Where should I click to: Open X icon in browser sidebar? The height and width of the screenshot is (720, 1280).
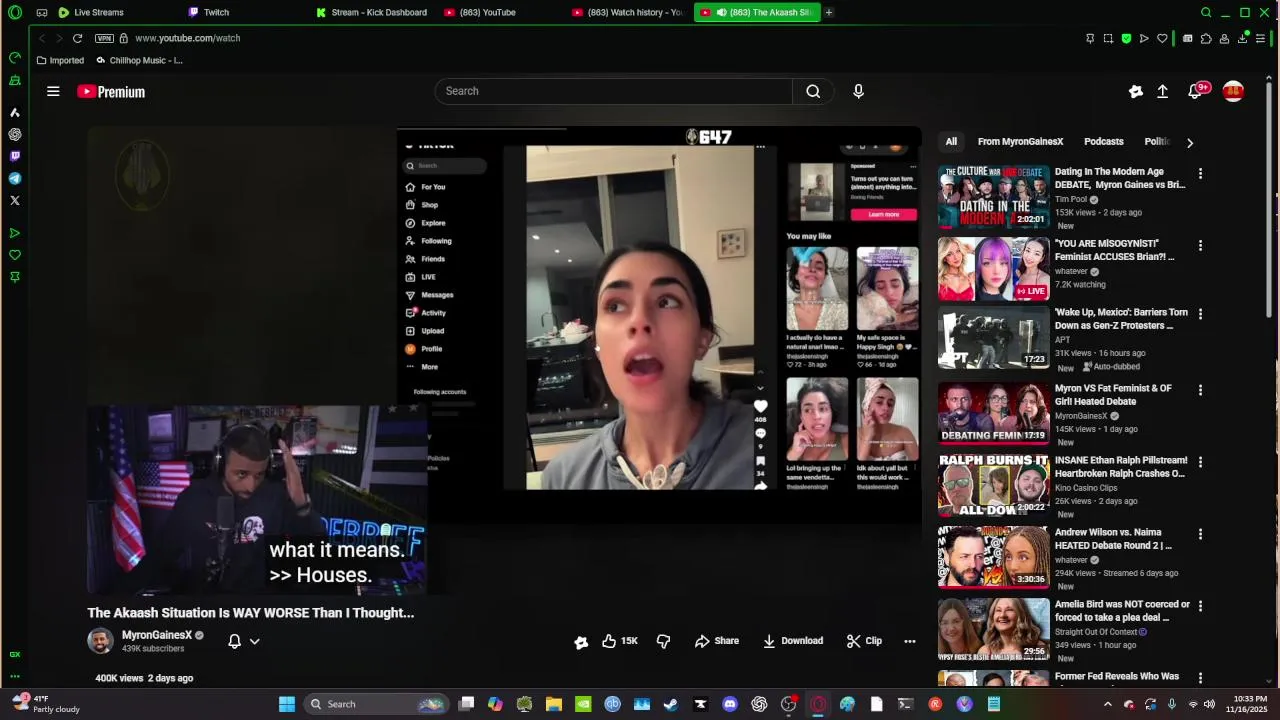(x=15, y=200)
